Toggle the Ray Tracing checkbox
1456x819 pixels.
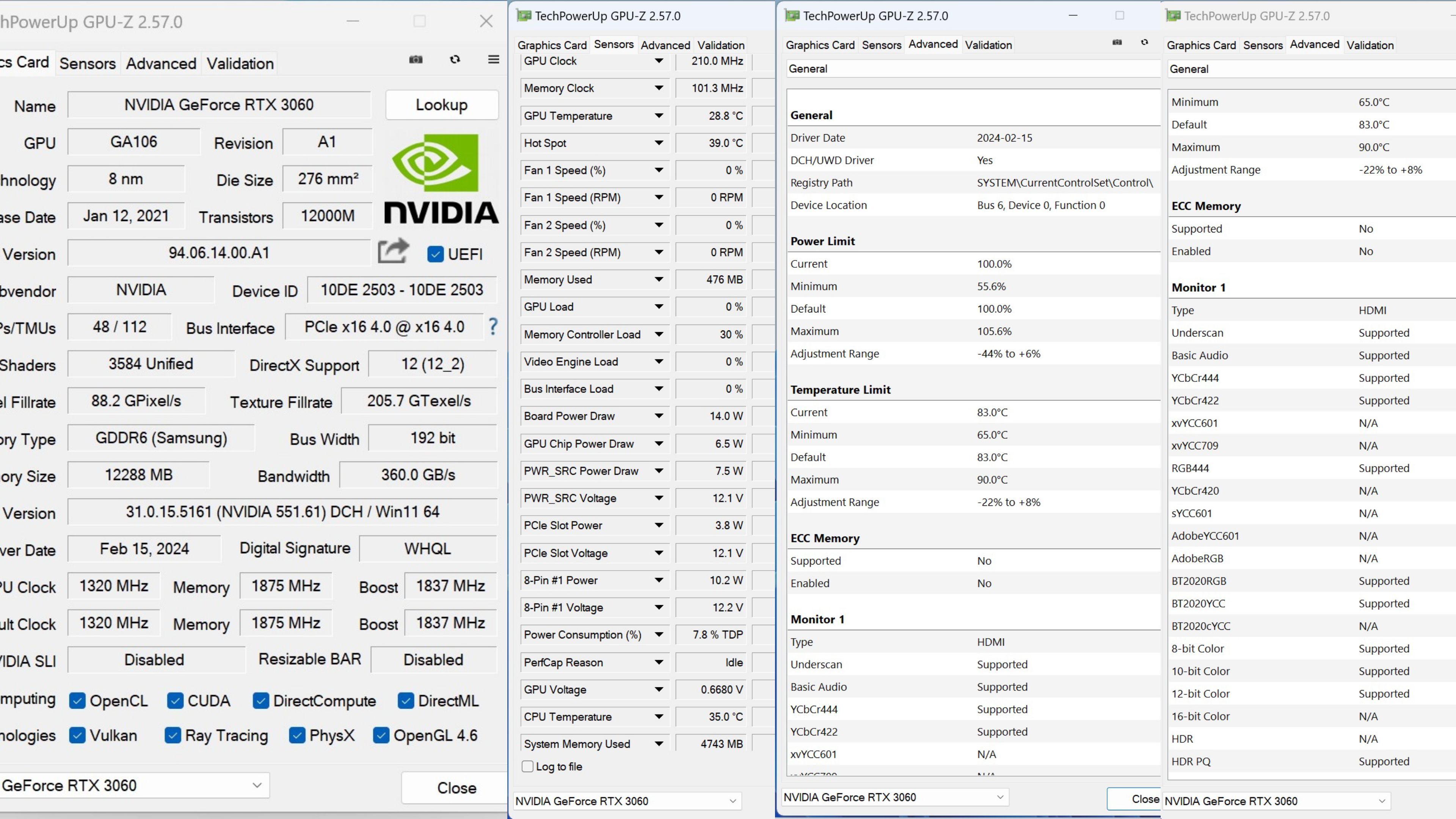(174, 735)
